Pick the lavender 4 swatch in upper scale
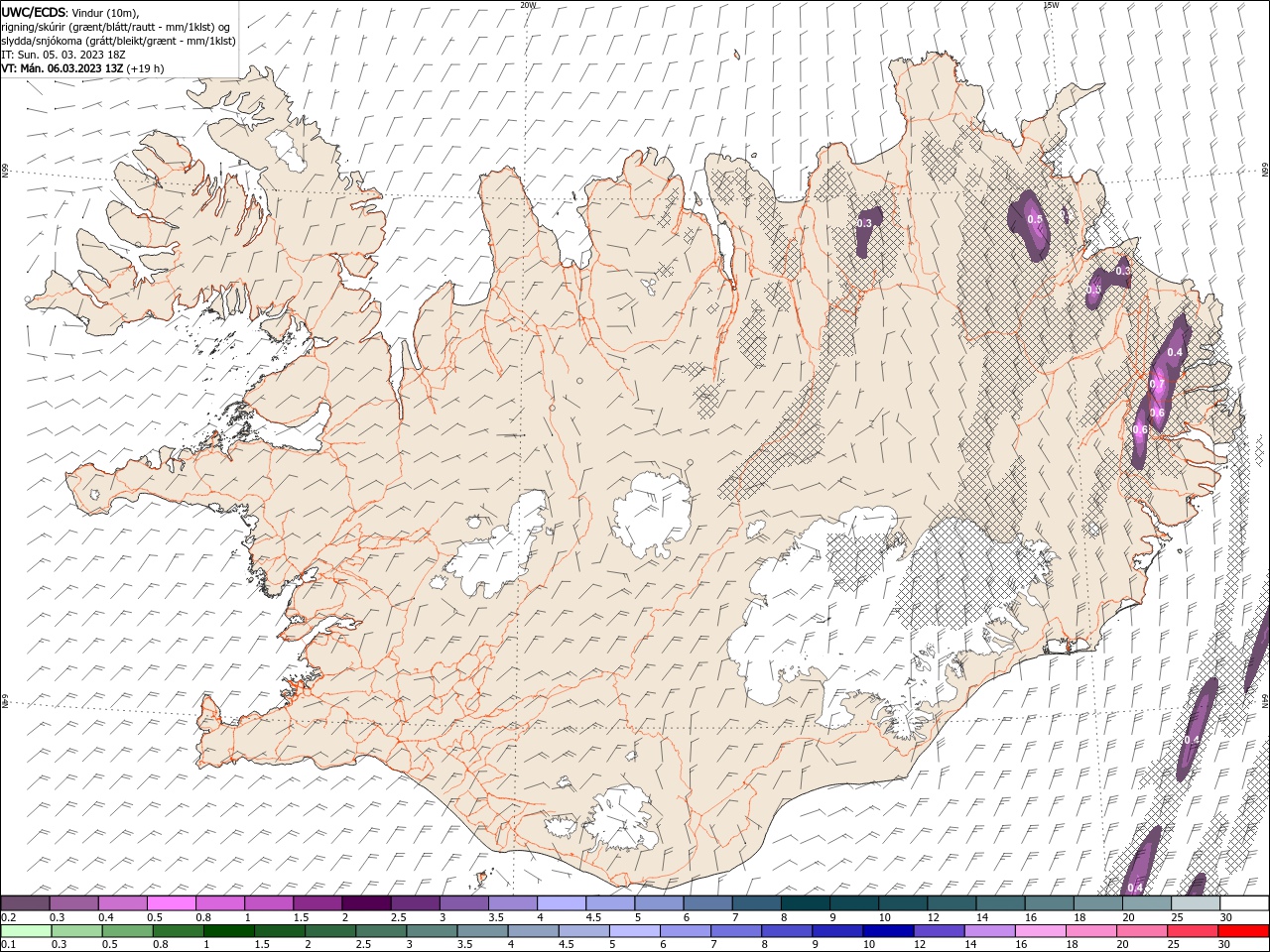 (562, 903)
